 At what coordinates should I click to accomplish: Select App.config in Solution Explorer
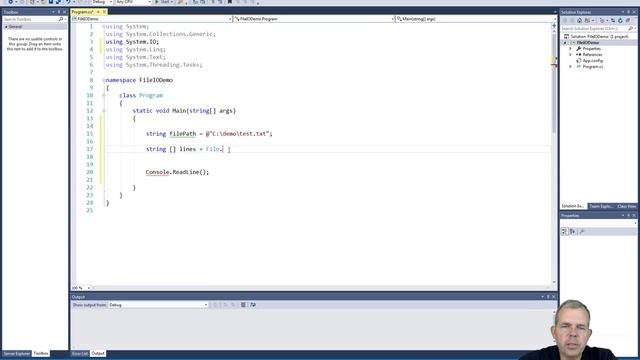click(x=593, y=60)
